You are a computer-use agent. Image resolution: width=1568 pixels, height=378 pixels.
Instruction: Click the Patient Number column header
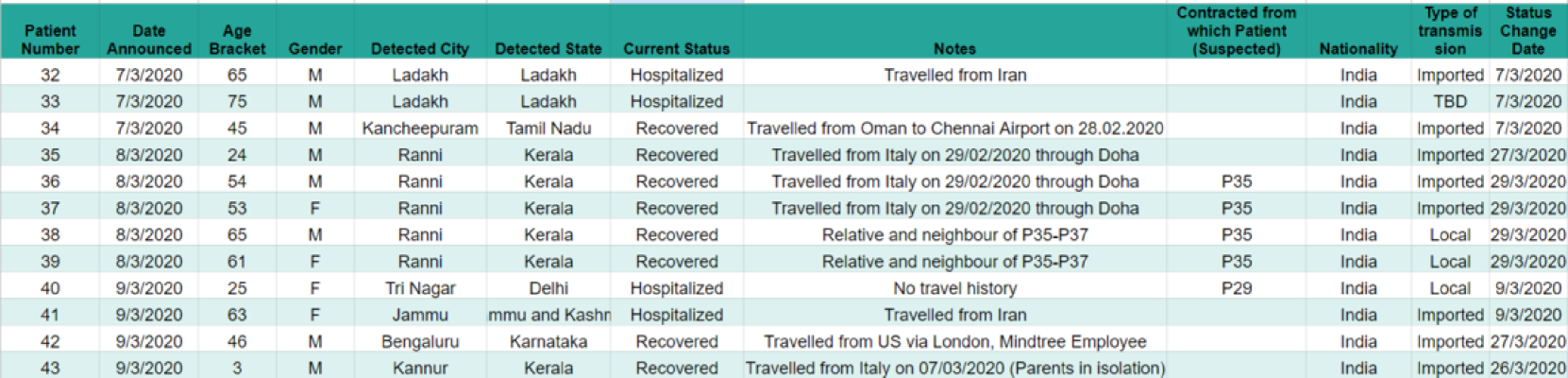(x=50, y=39)
